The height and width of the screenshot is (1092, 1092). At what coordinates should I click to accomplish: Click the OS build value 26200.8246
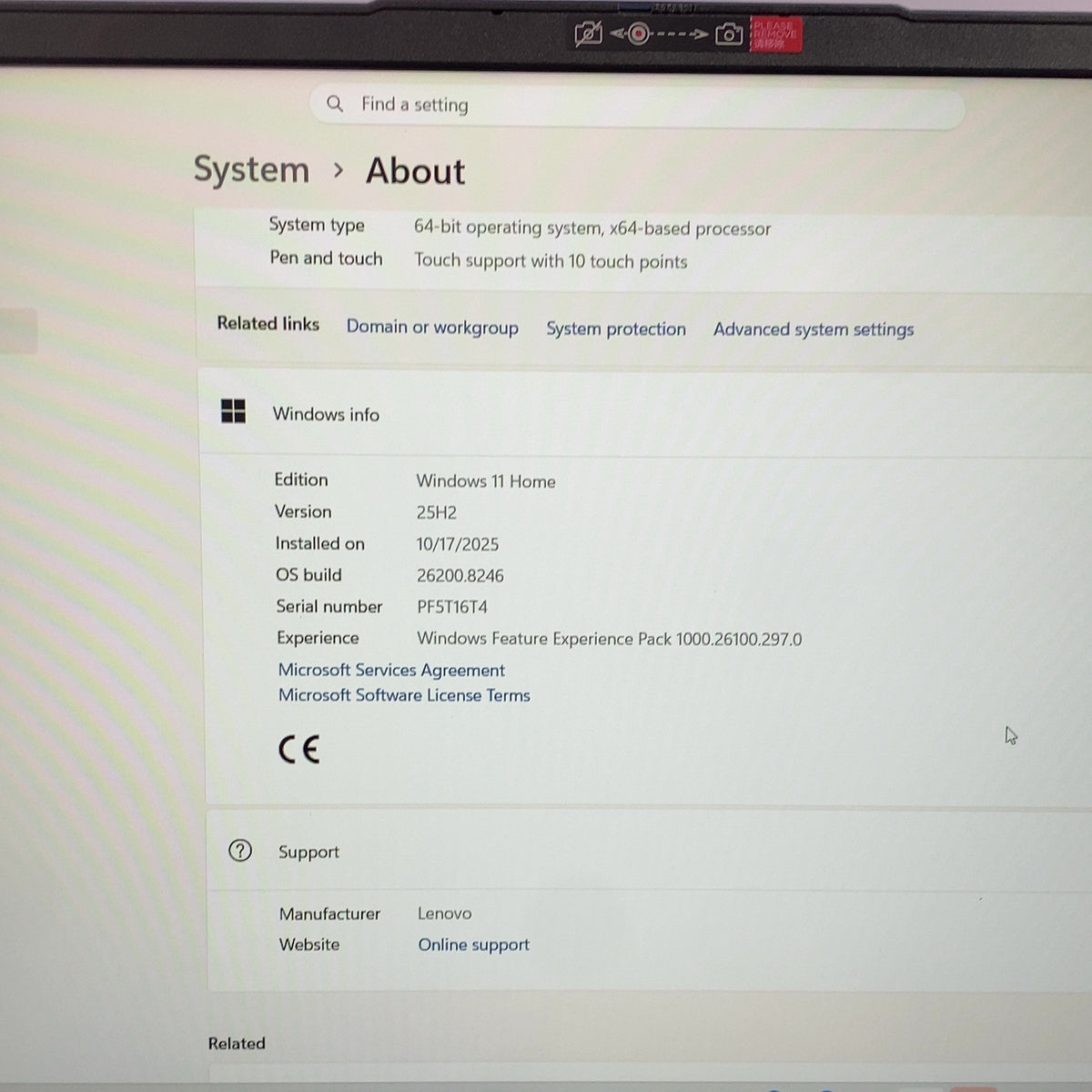tap(460, 575)
